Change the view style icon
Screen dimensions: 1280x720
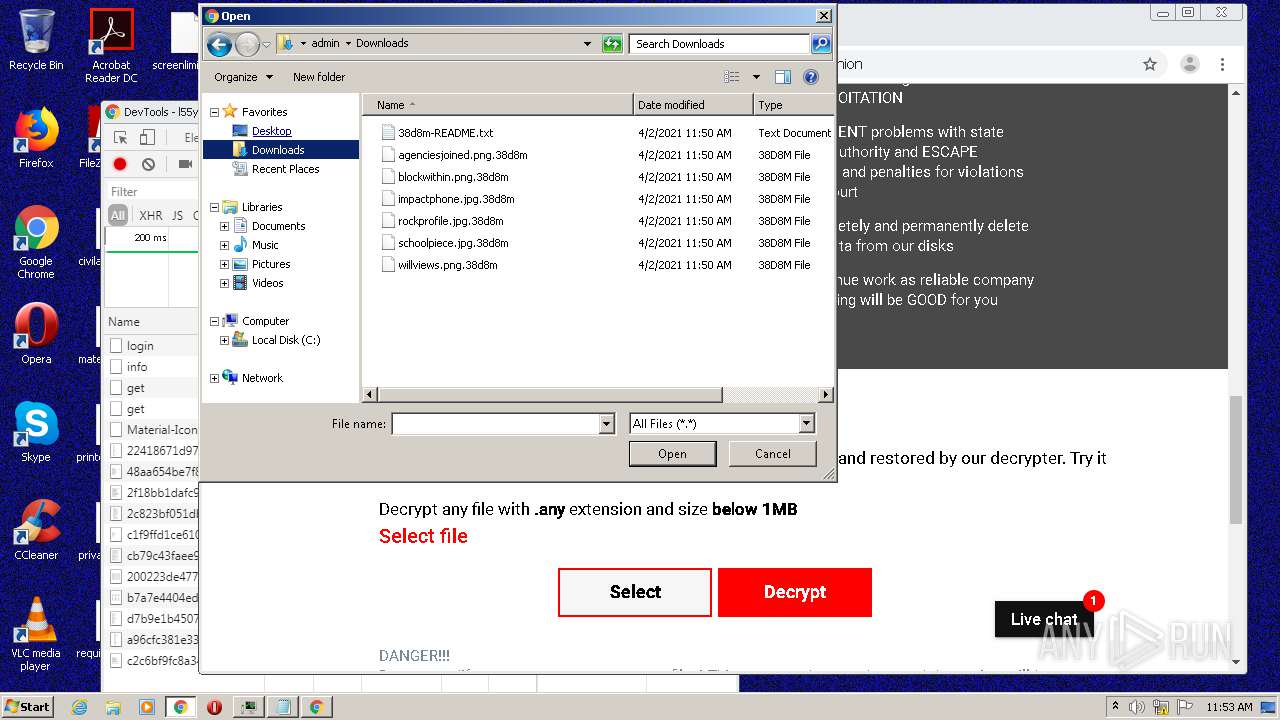click(x=732, y=77)
